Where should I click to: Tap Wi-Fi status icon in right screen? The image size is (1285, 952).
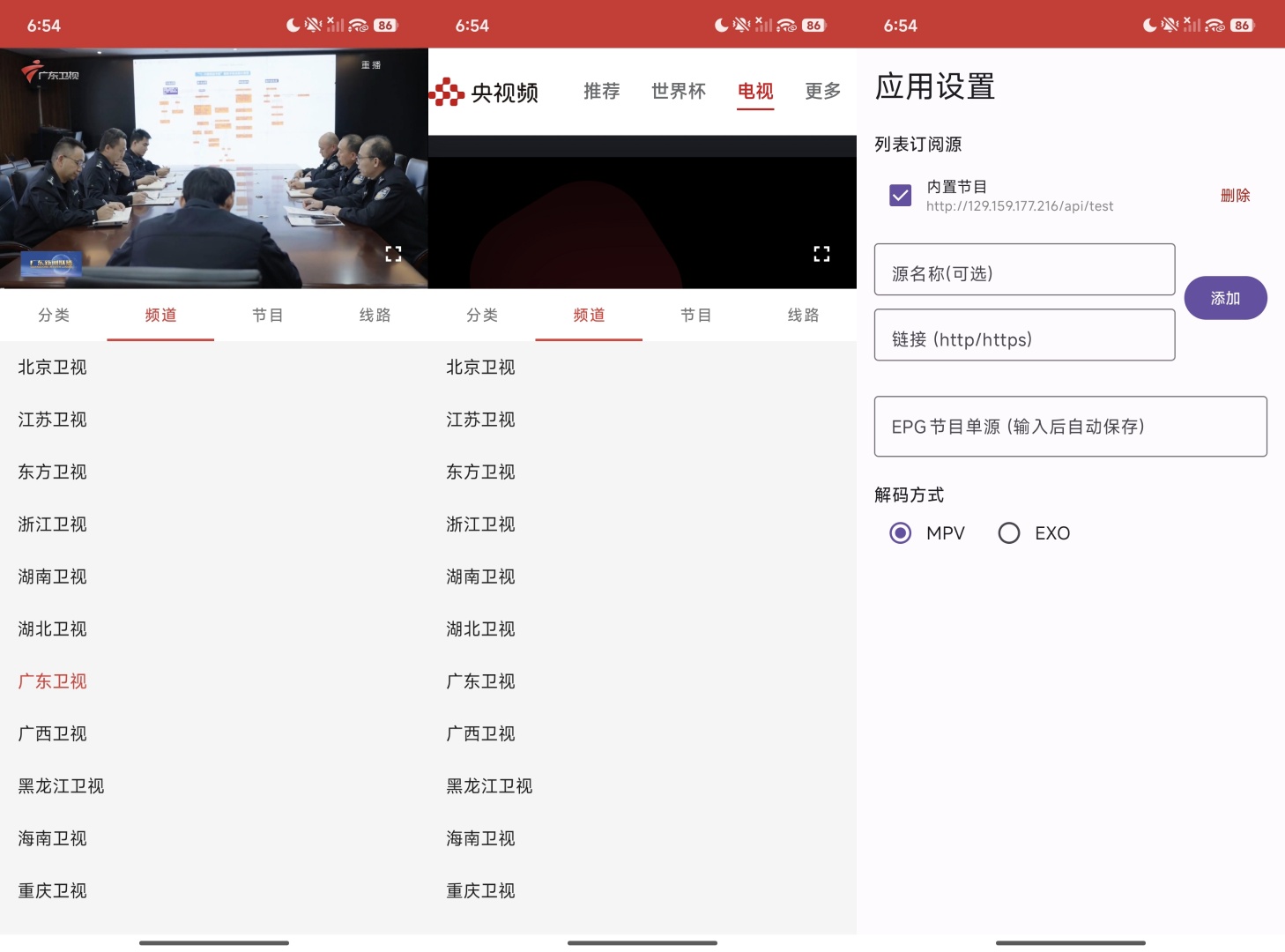pos(1214,26)
